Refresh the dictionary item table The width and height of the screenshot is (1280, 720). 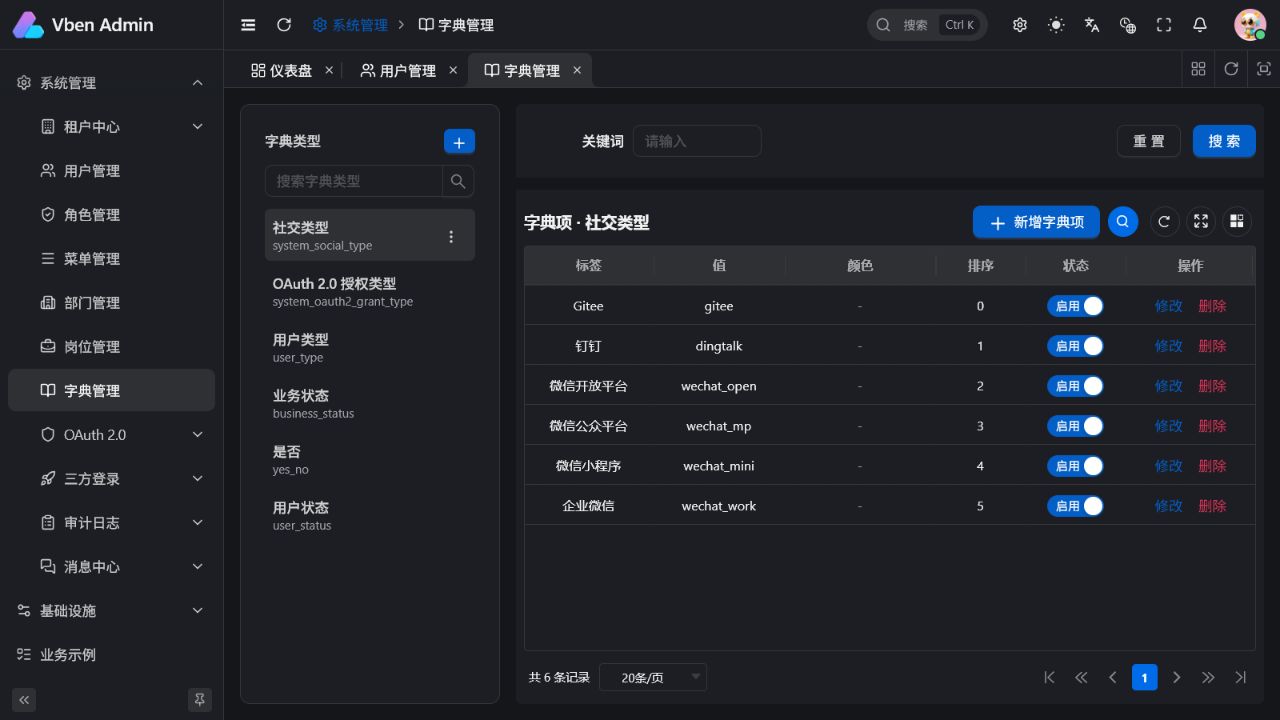(x=1164, y=222)
